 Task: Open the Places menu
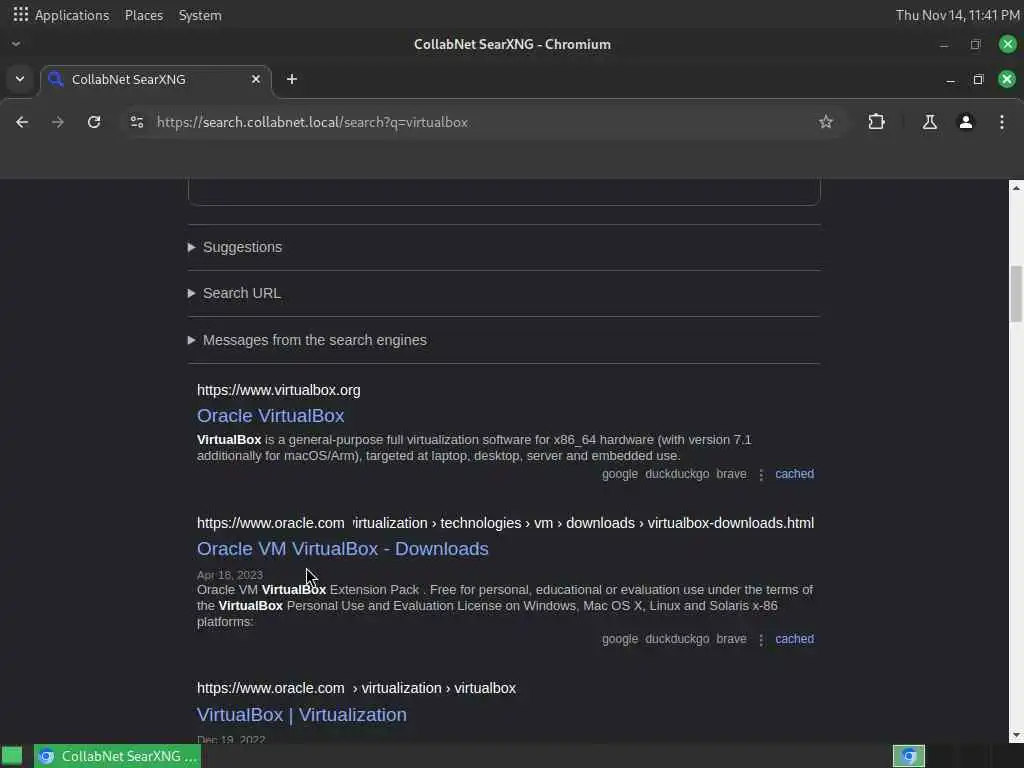pos(144,15)
